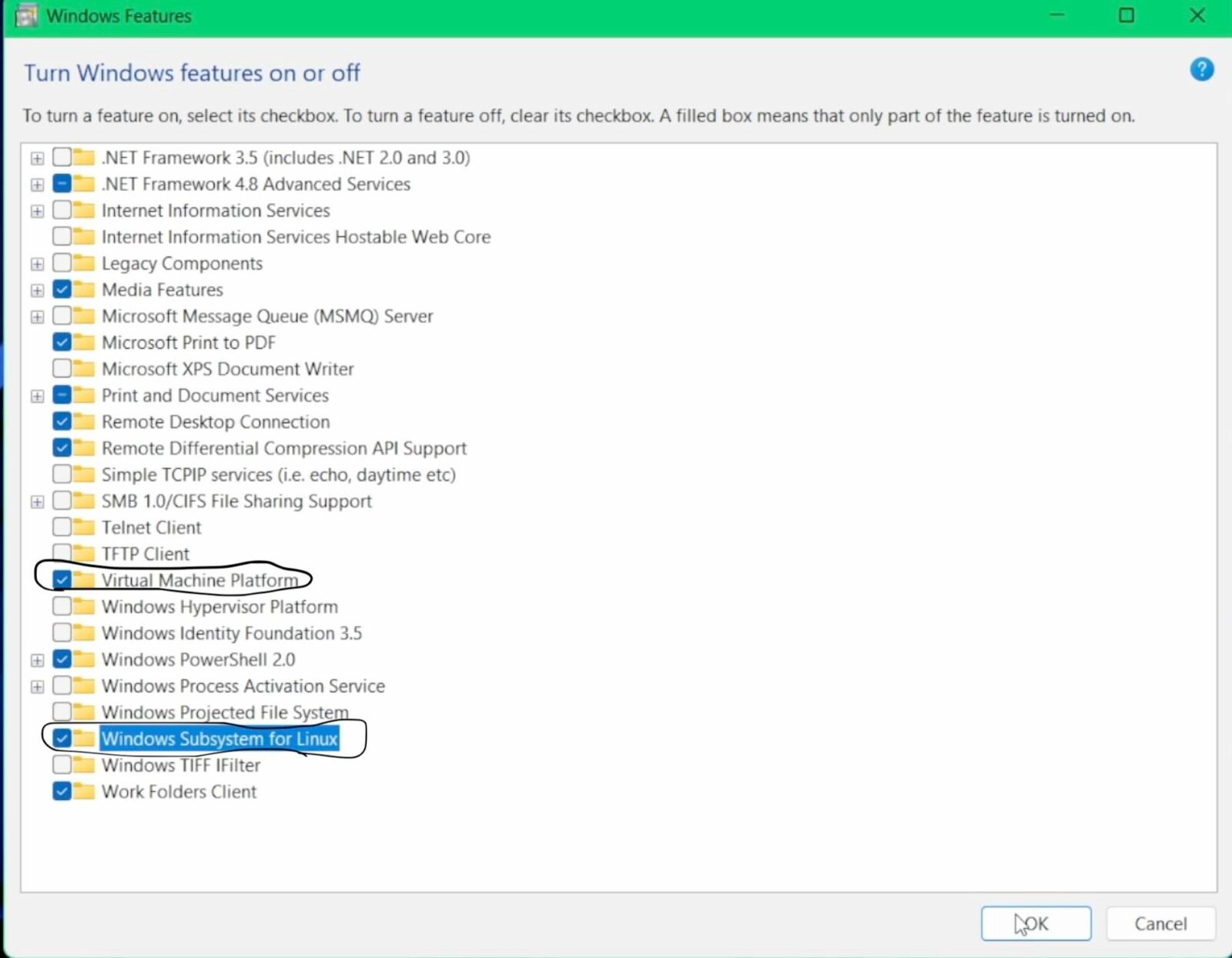Click the folder icon beside Windows Hypervisor Platform
This screenshot has height=958, width=1232.
click(x=85, y=606)
